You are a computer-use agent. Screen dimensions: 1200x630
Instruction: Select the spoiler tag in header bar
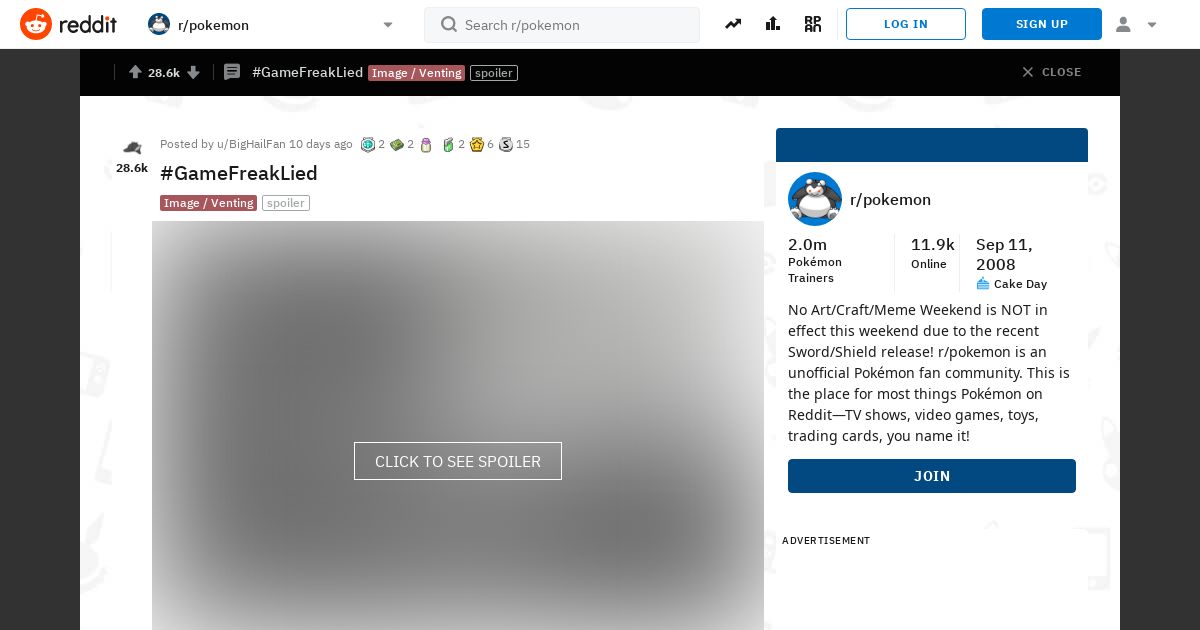point(494,73)
